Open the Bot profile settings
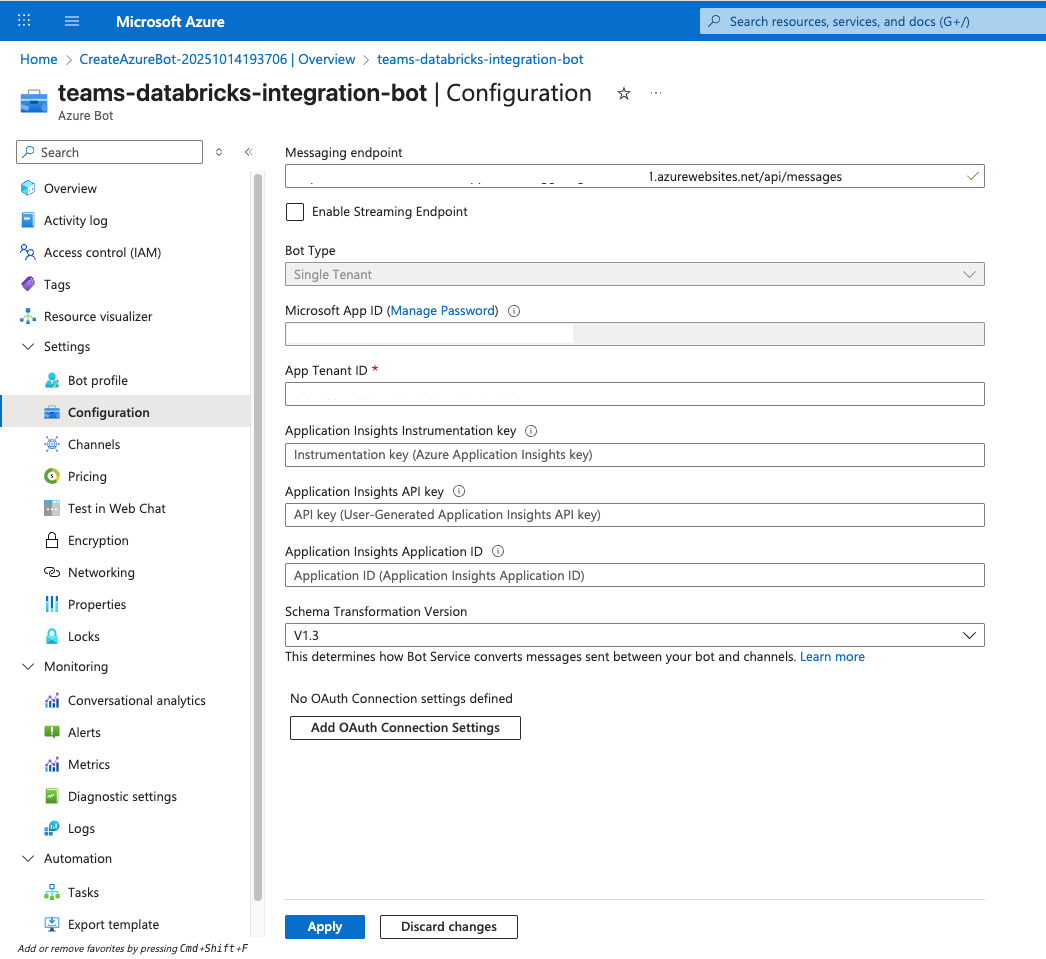The image size is (1046, 959). (x=97, y=380)
